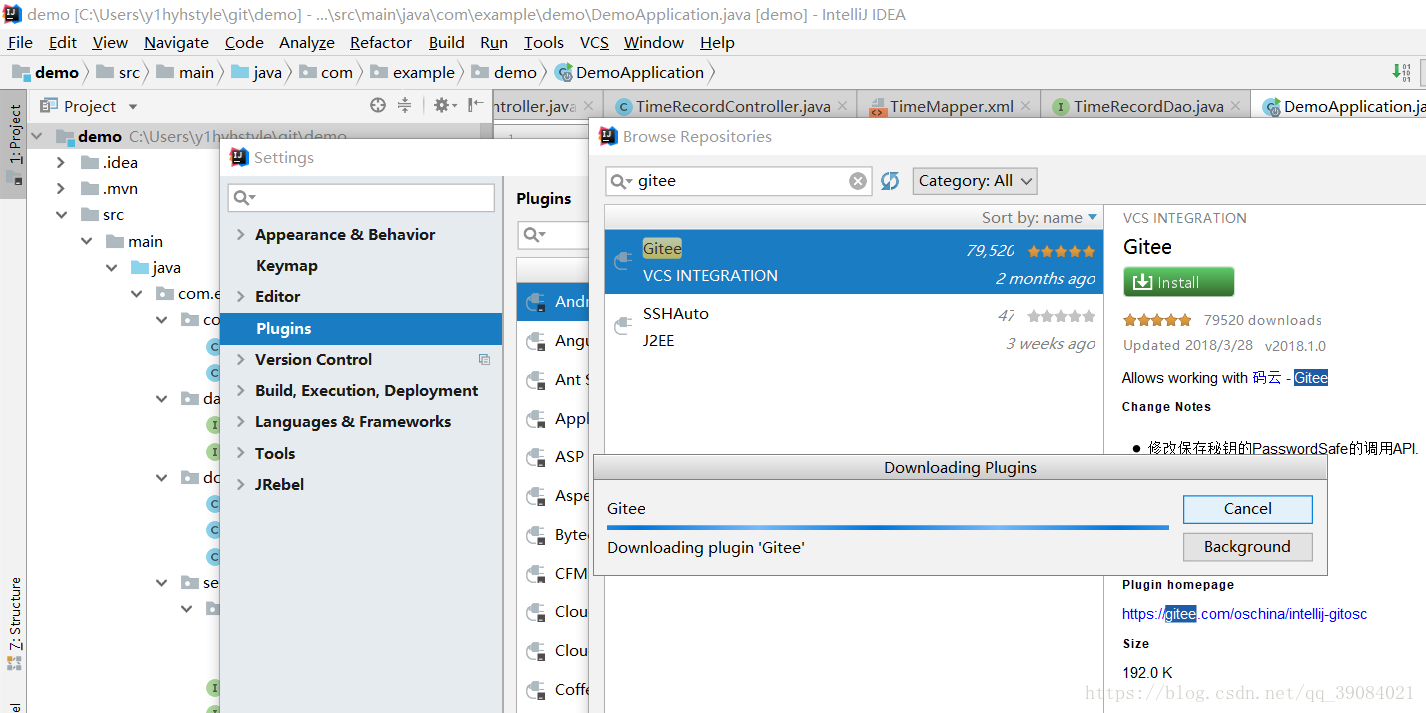Send download to Background
Viewport: 1426px width, 713px height.
coord(1247,547)
